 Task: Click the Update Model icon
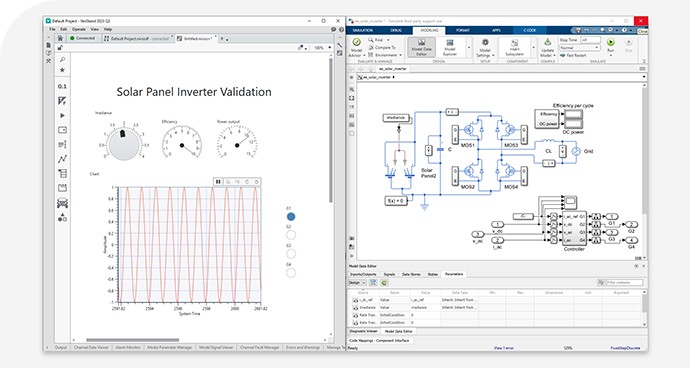tap(547, 42)
